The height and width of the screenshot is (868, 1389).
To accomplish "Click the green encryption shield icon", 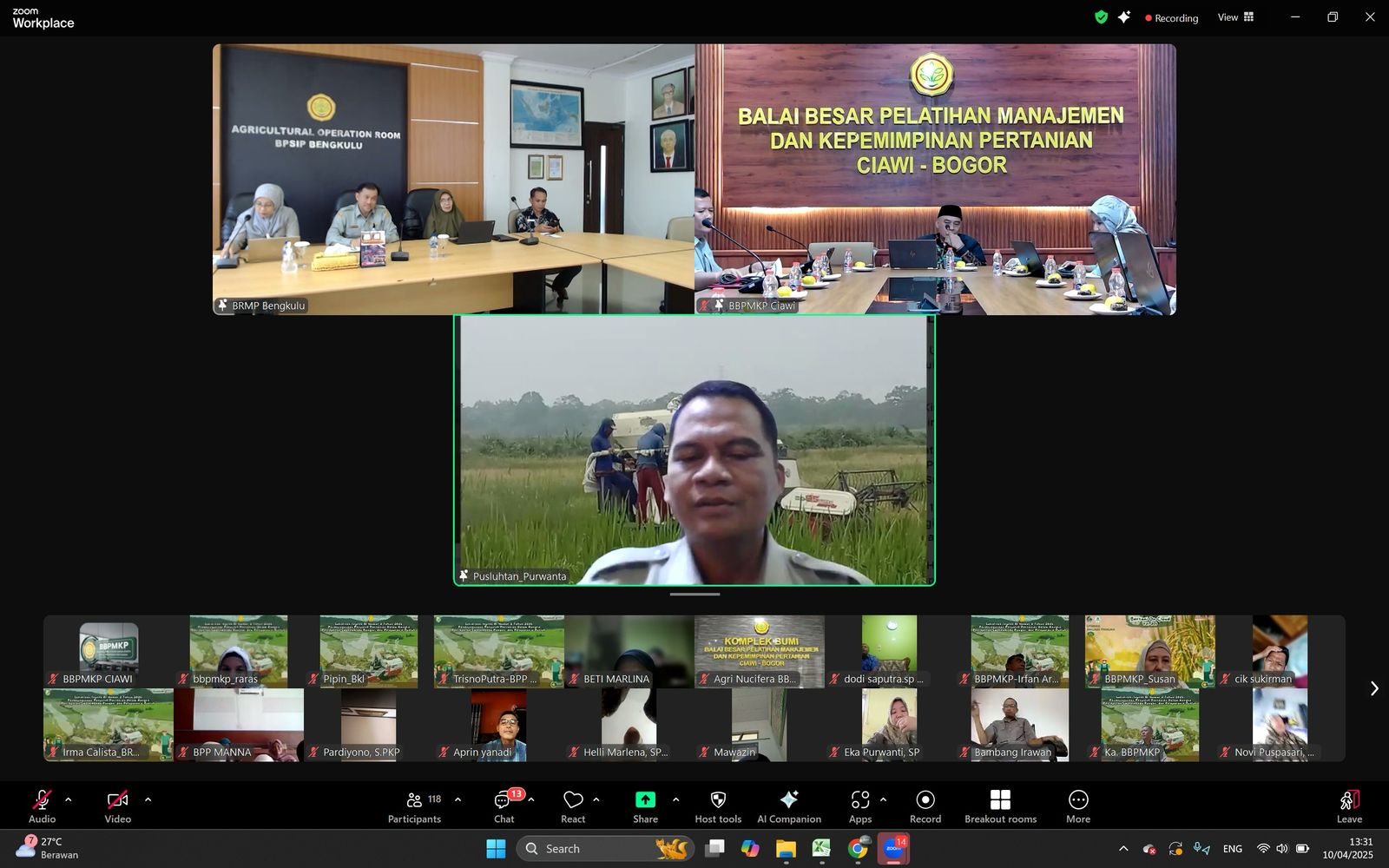I will (1101, 16).
